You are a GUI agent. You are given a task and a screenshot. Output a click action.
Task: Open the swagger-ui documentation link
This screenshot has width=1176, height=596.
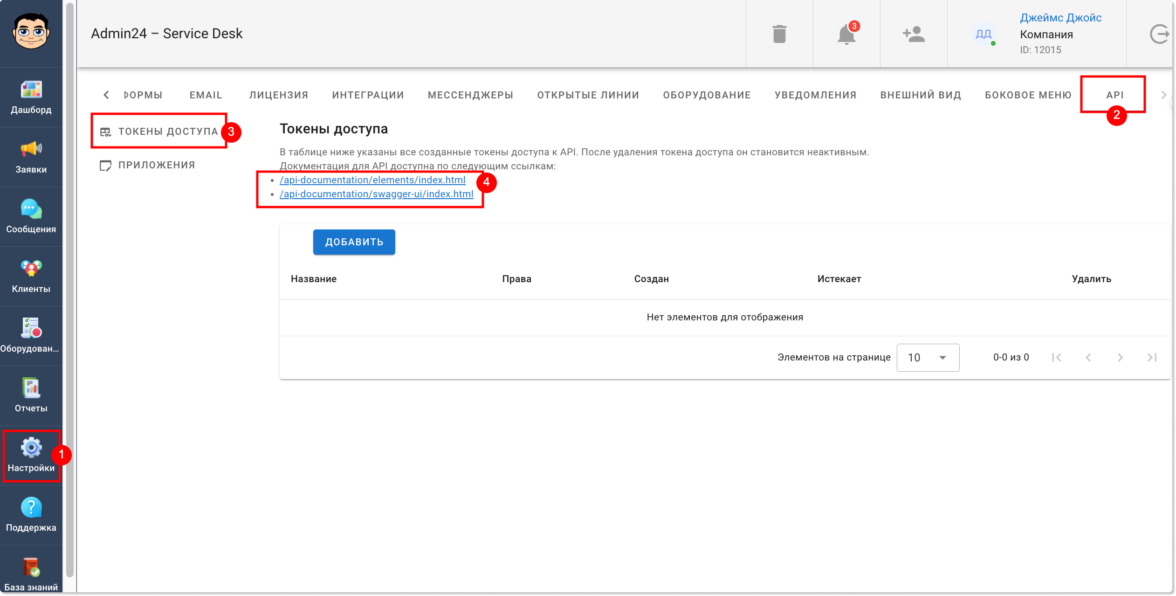click(x=377, y=194)
